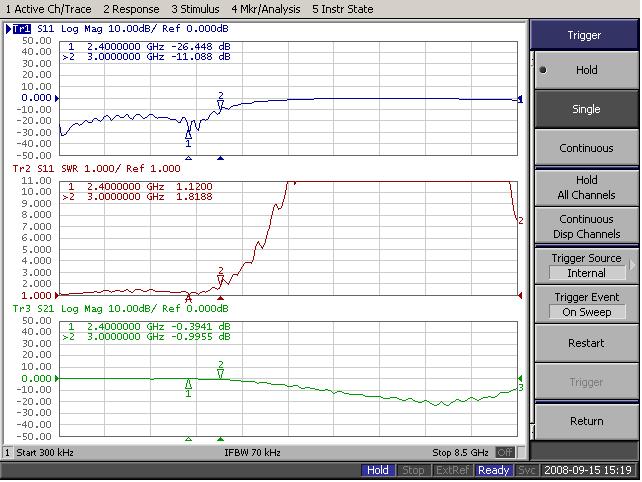Click marker 1 on the green S21 trace
642x482 pixels.
[x=188, y=385]
